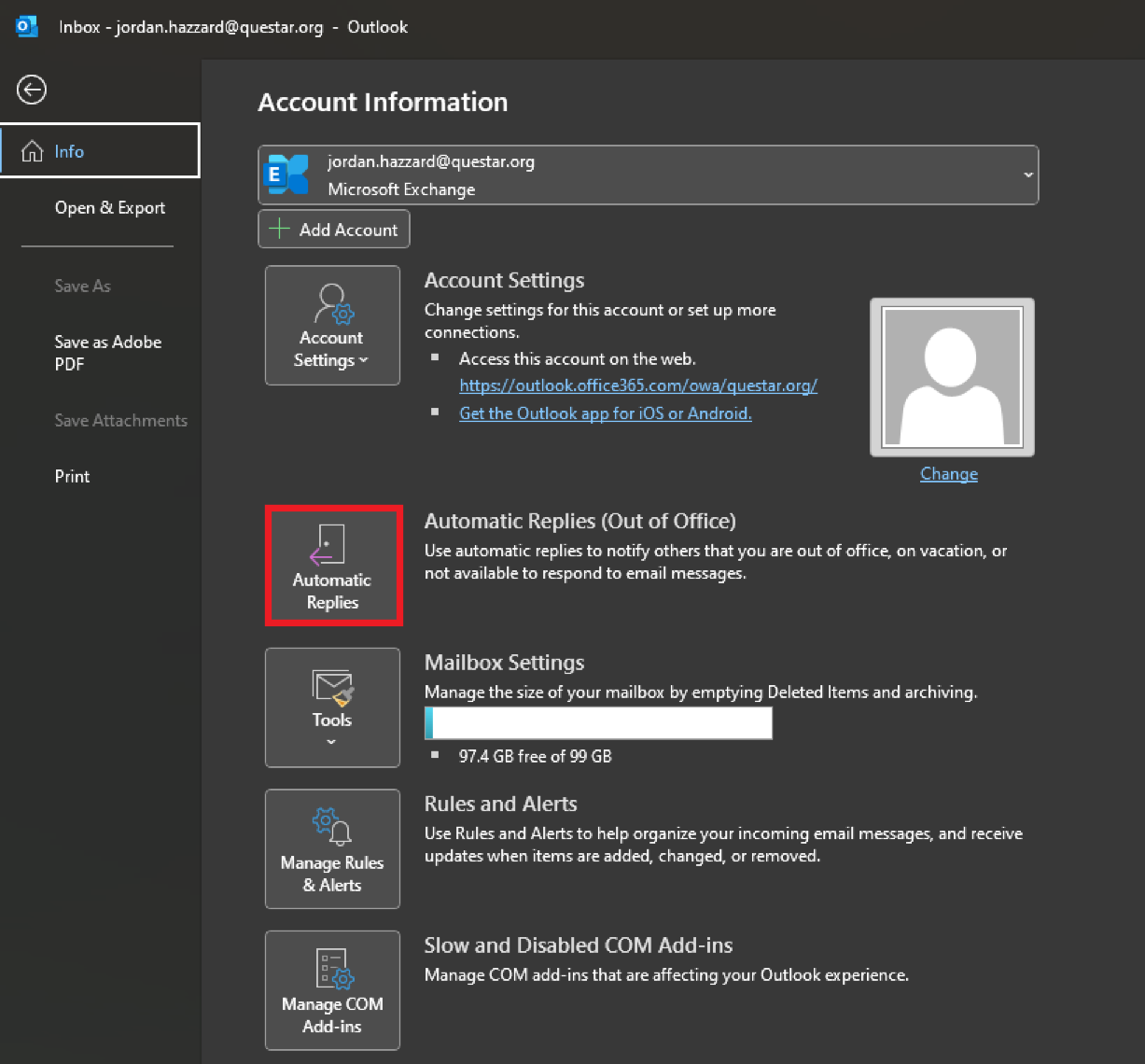Open the Open & Export menu
Image resolution: width=1145 pixels, height=1064 pixels.
tap(110, 207)
